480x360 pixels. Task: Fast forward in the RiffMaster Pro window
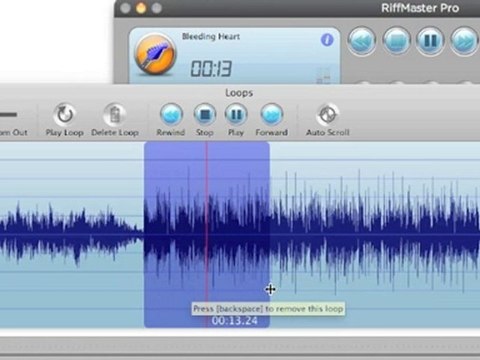464,41
